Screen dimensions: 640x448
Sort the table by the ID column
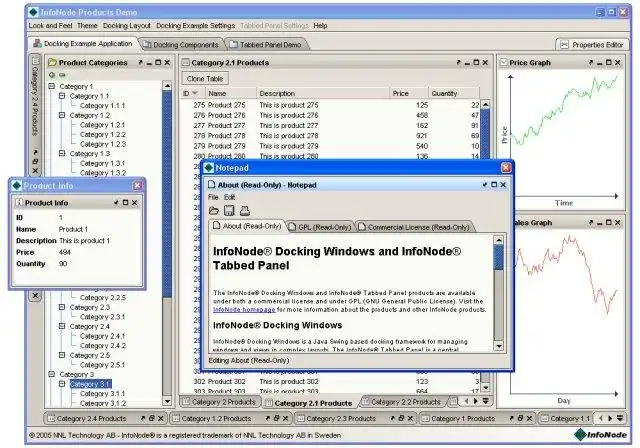(193, 93)
